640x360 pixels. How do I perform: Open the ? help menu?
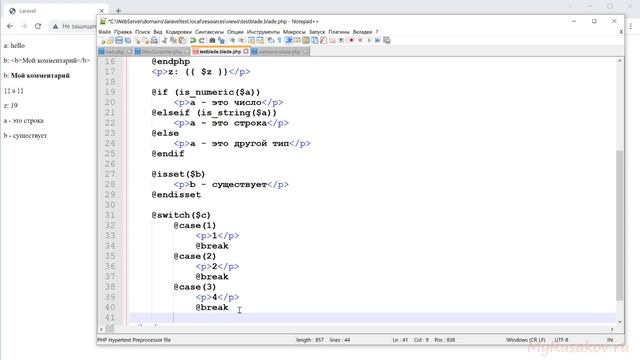[x=377, y=32]
